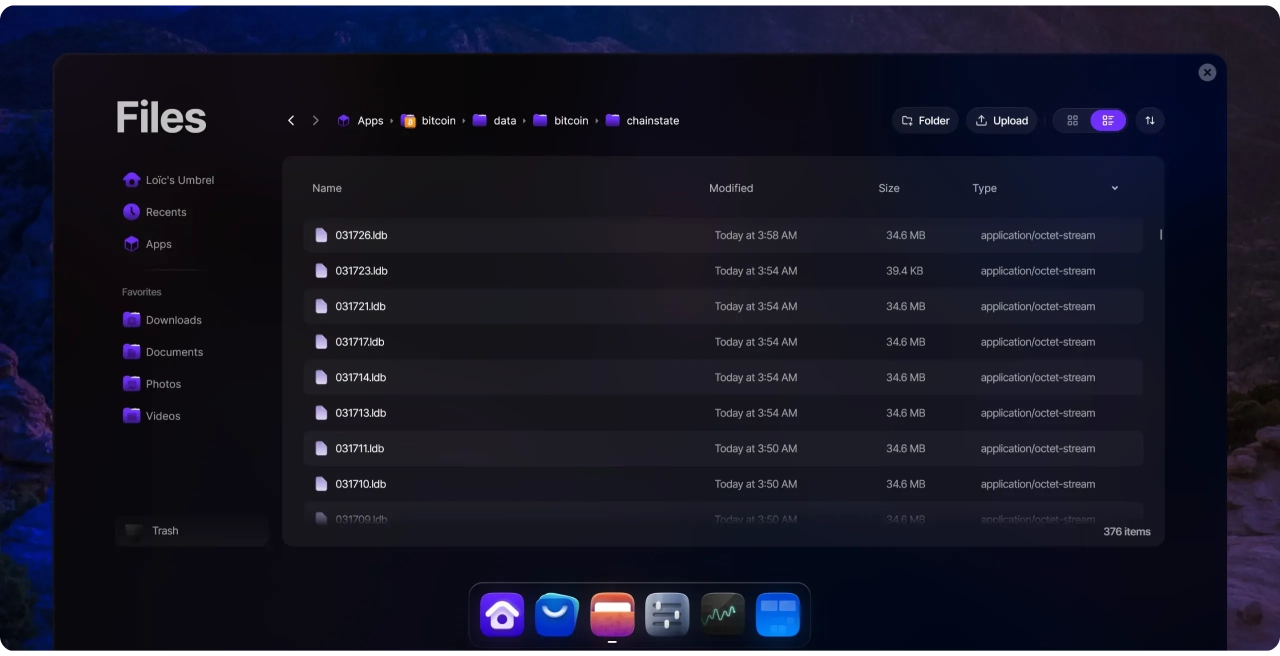Viewport: 1280px width, 656px height.
Task: Switch to grid view
Action: pos(1072,121)
